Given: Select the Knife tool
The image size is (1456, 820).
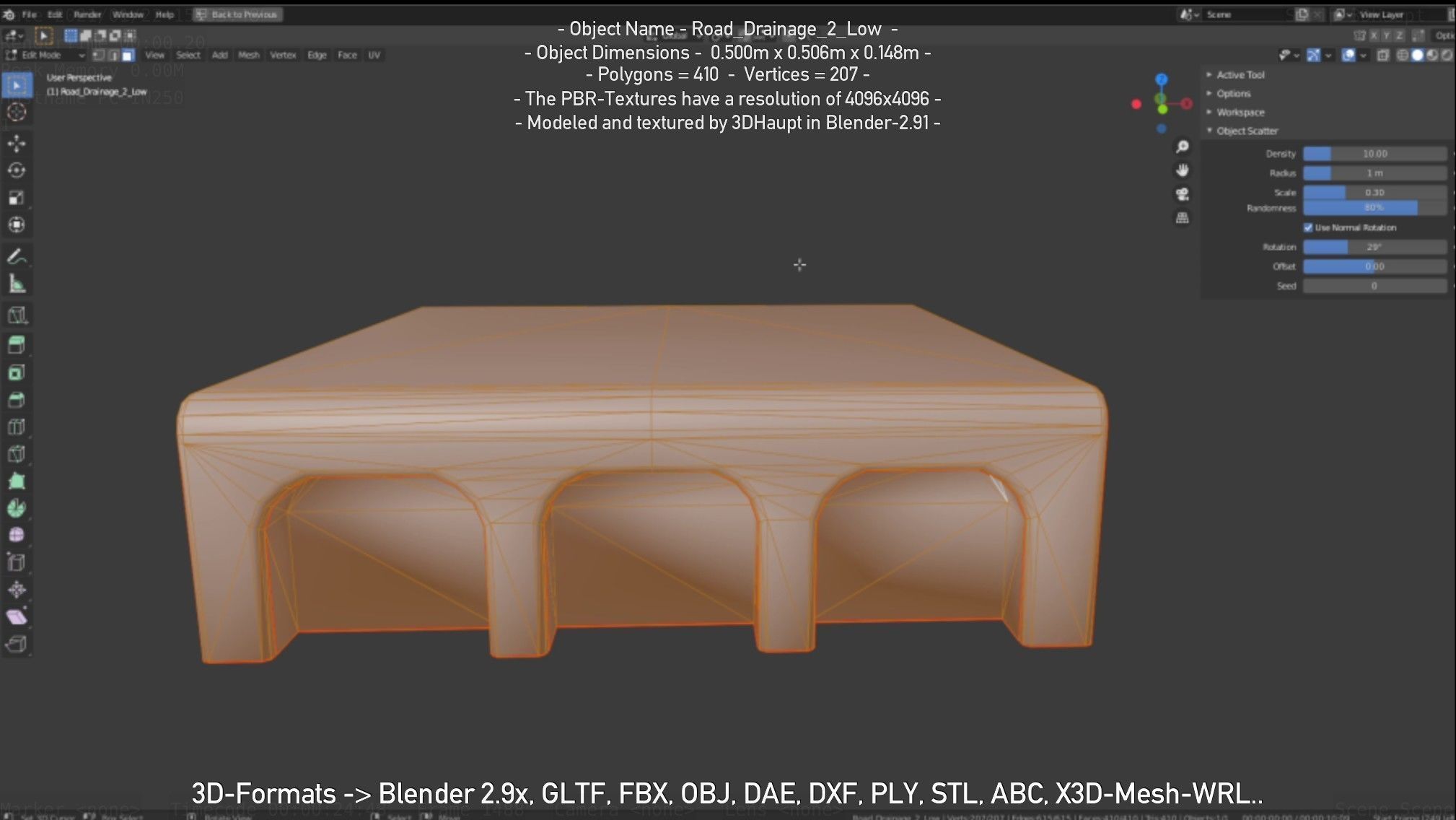Looking at the screenshot, I should coord(17,454).
